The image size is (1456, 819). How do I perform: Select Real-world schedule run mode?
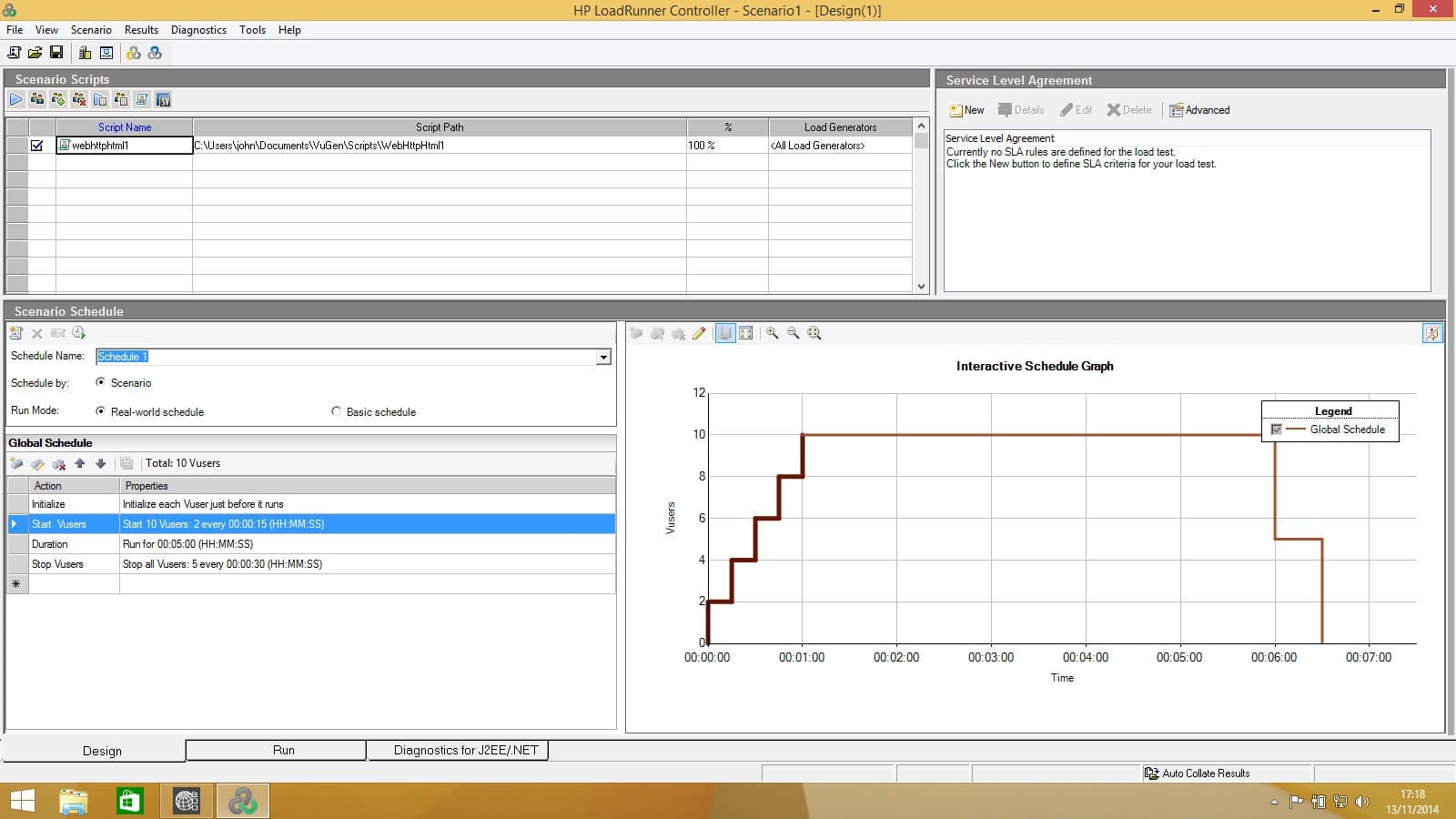click(x=100, y=411)
